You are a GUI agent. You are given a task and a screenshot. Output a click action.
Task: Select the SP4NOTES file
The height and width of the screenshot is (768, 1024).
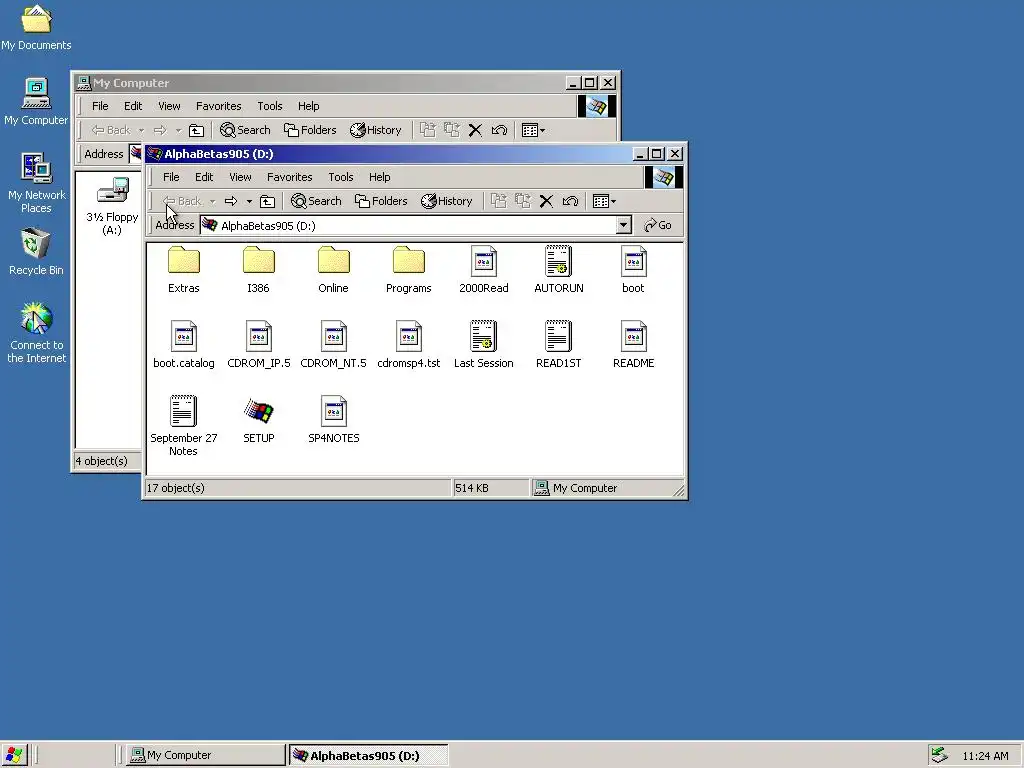pos(334,420)
